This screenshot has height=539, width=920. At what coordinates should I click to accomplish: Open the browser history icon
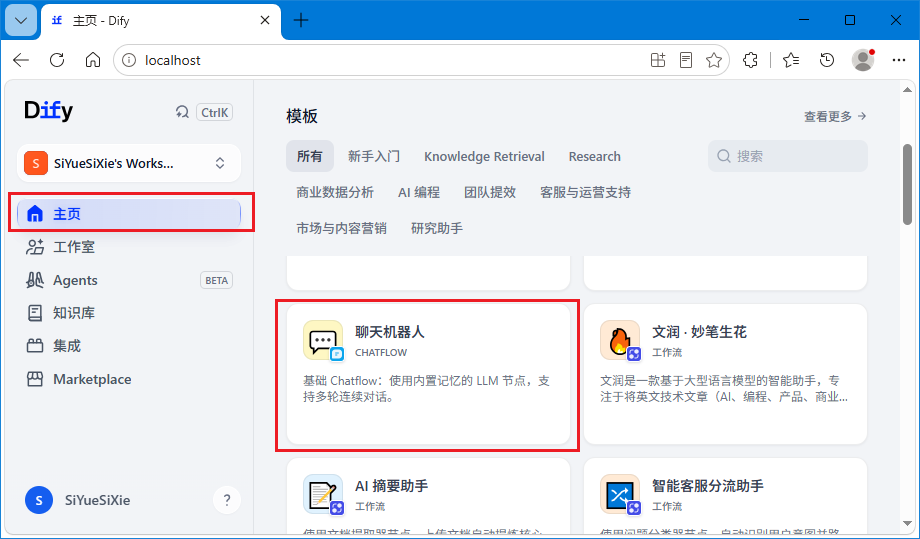tap(827, 60)
